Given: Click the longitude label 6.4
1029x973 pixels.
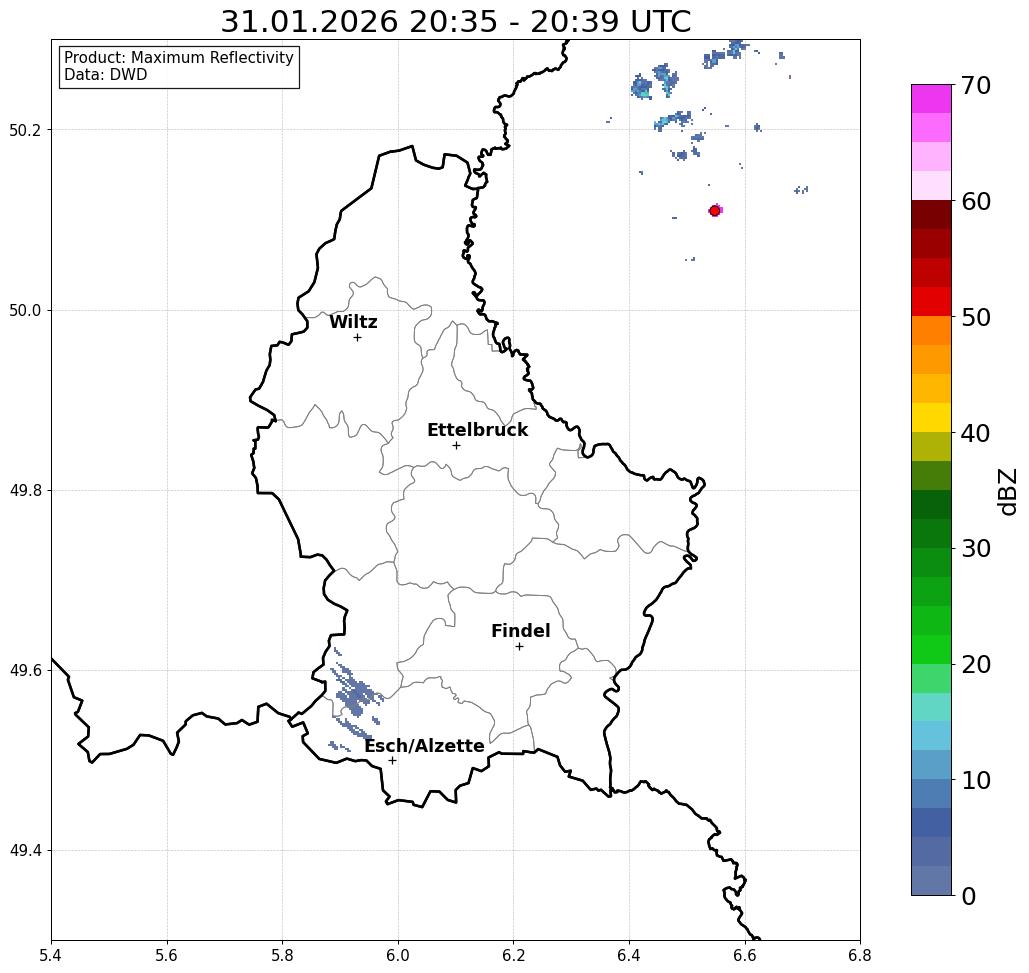Looking at the screenshot, I should click(629, 955).
